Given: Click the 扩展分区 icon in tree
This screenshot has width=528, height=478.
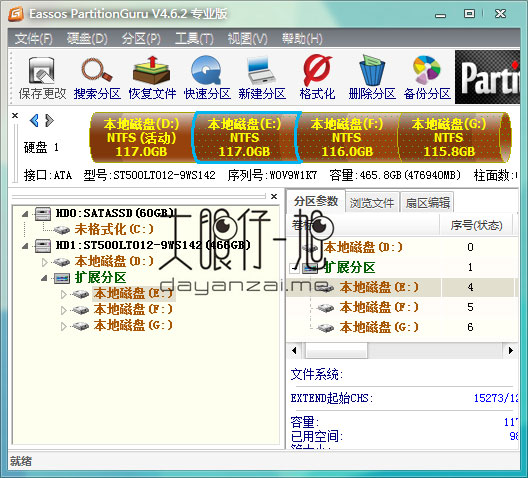Looking at the screenshot, I should [x=62, y=278].
